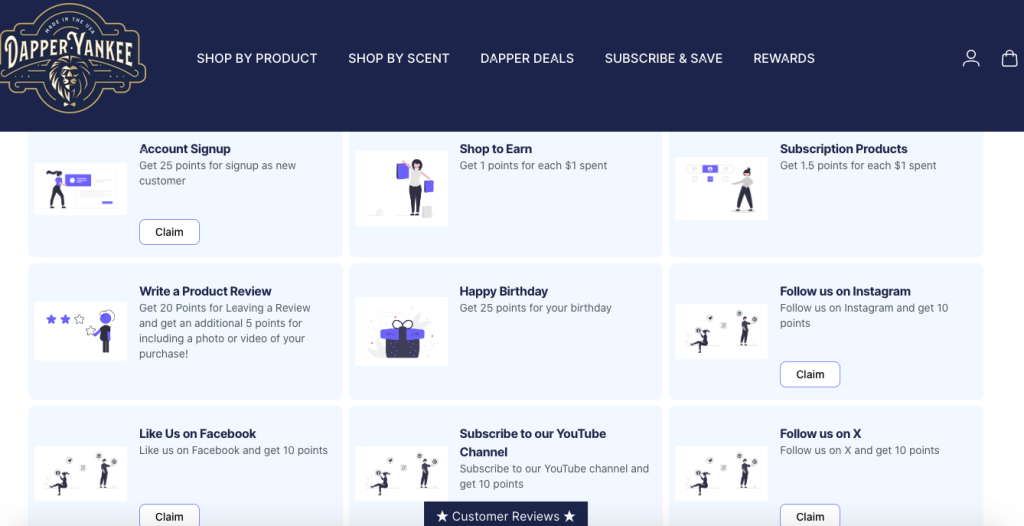Claim Follow us on Instagram points
This screenshot has width=1024, height=526.
[810, 374]
